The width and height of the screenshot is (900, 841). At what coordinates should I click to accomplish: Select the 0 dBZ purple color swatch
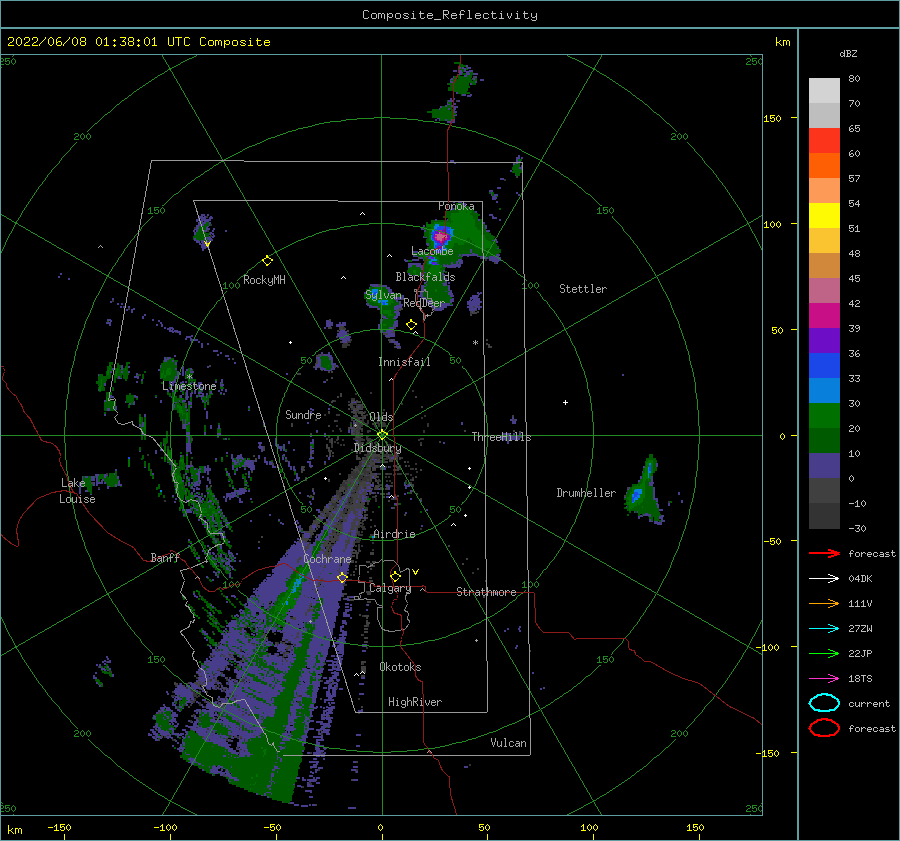tap(824, 465)
